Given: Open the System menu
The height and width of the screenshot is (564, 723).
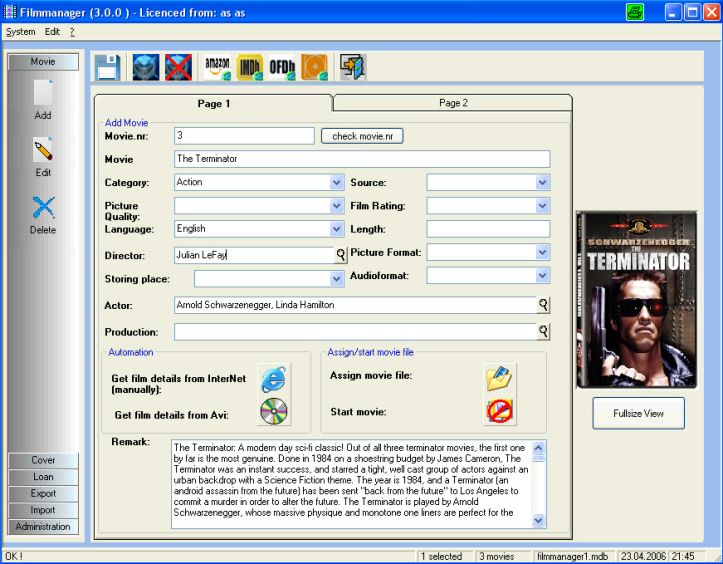Looking at the screenshot, I should tap(20, 32).
